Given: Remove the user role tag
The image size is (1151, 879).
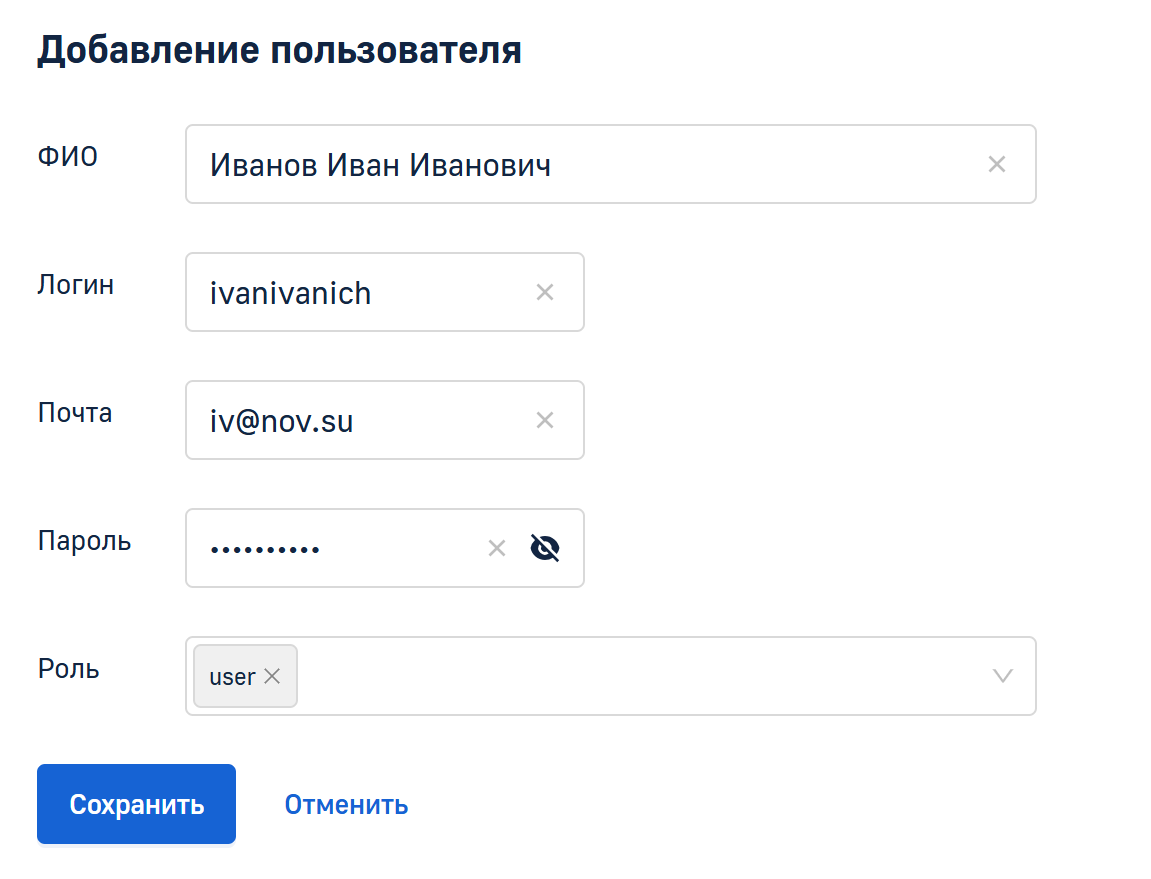Looking at the screenshot, I should coord(272,677).
